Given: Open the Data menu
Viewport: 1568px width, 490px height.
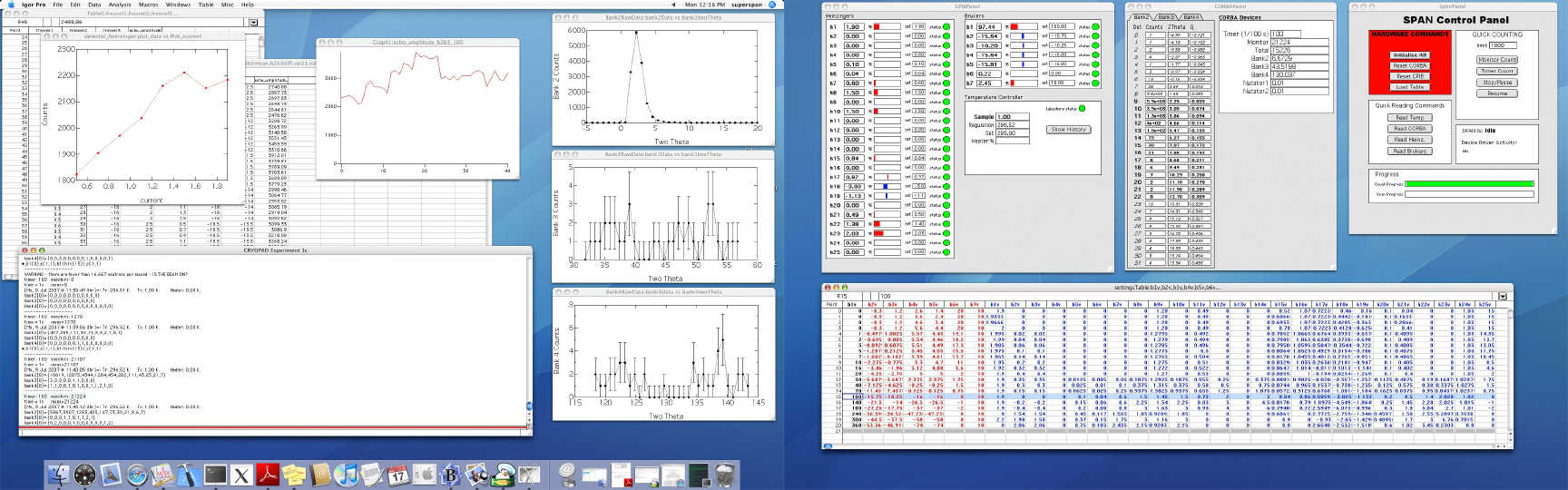Looking at the screenshot, I should tap(93, 5).
